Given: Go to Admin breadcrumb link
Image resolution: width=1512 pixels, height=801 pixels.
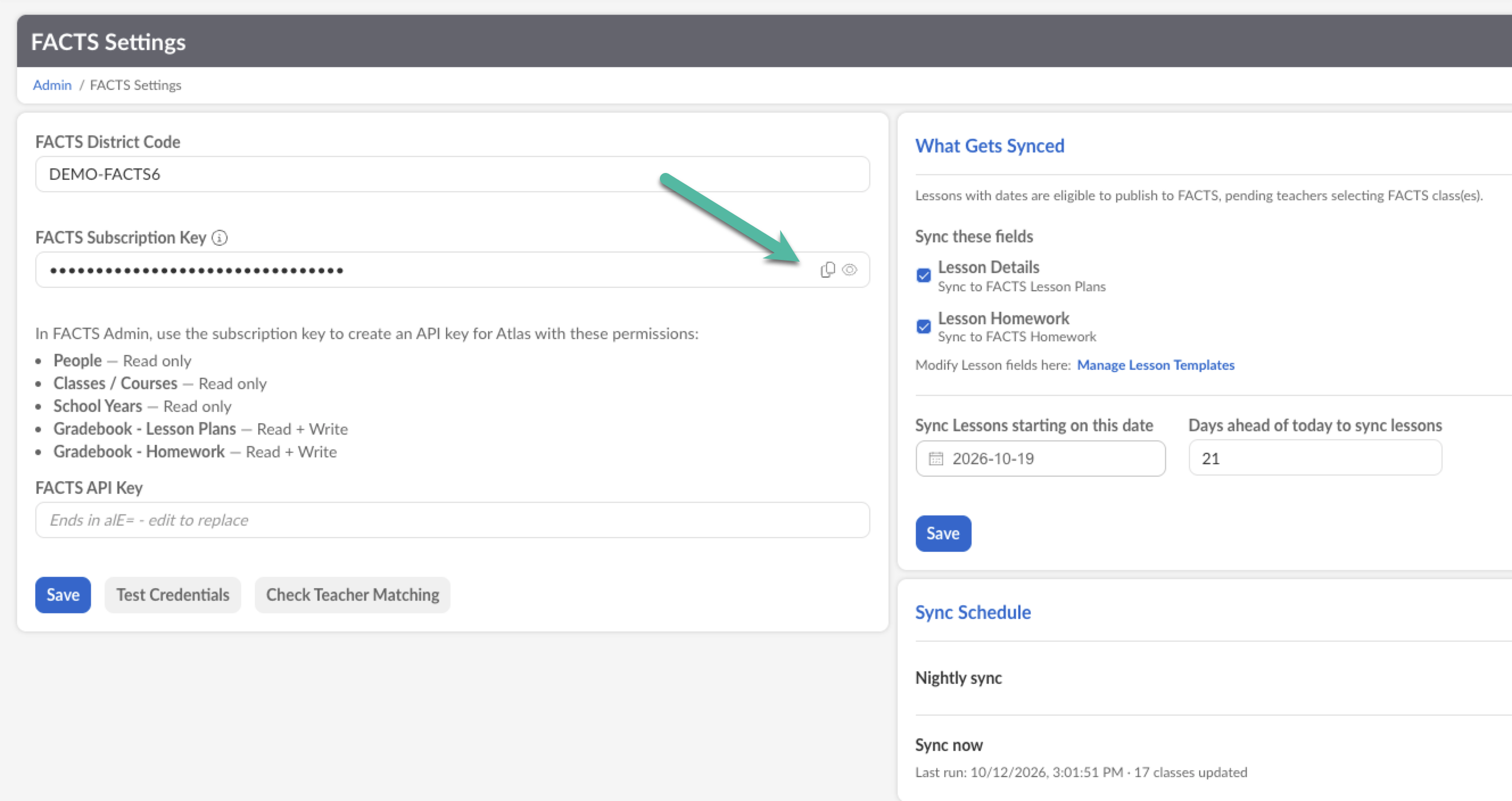Looking at the screenshot, I should [52, 85].
